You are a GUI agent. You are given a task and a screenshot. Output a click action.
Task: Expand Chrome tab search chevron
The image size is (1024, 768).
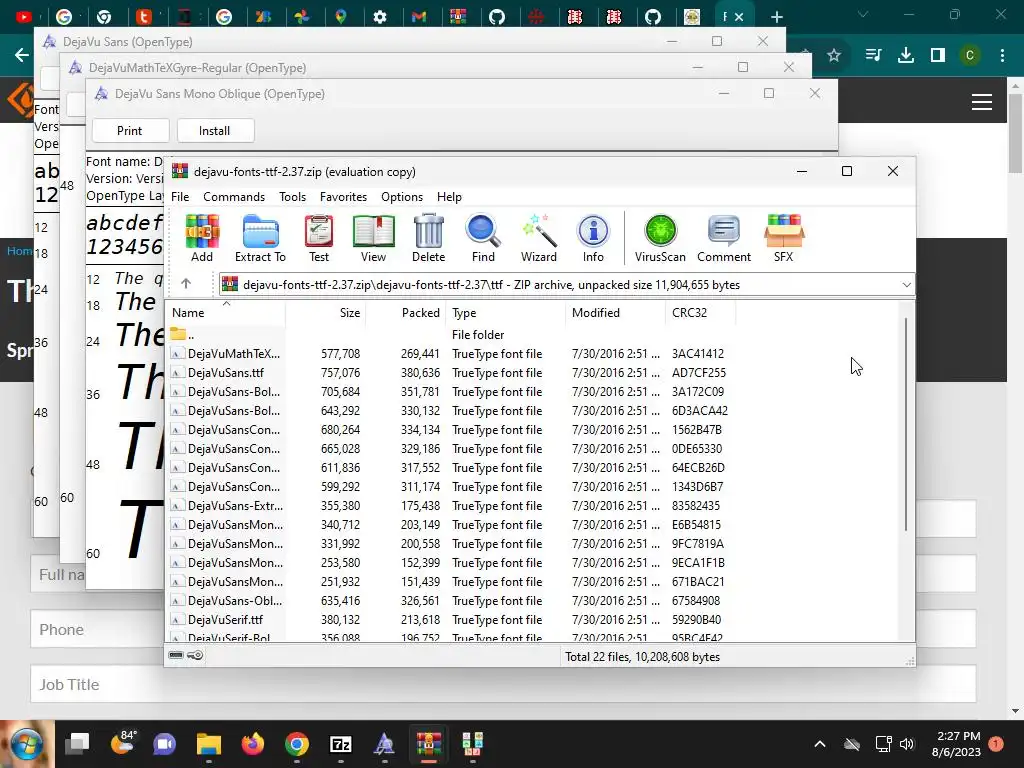point(863,14)
